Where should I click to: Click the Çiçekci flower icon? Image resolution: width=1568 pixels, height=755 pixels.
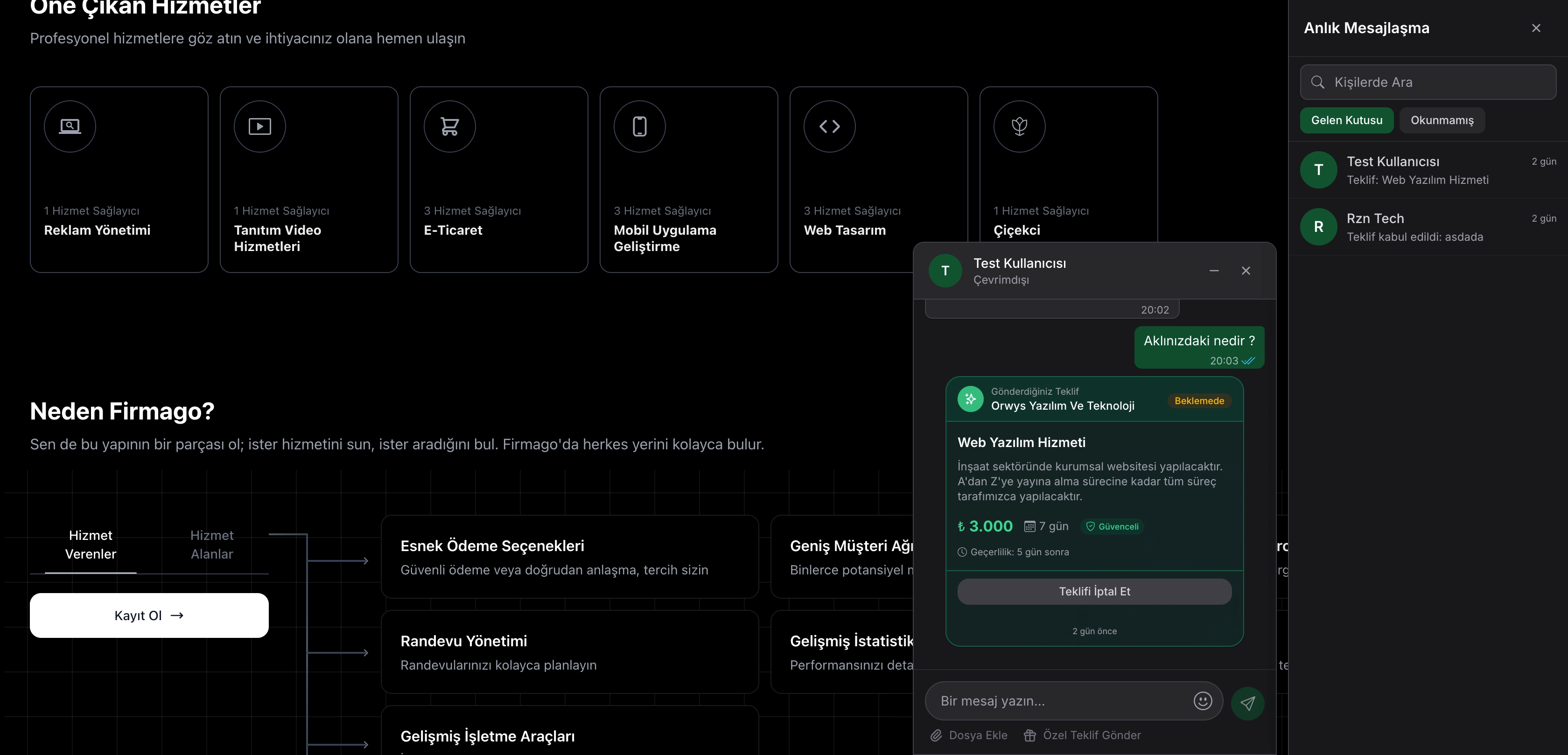pyautogui.click(x=1019, y=126)
